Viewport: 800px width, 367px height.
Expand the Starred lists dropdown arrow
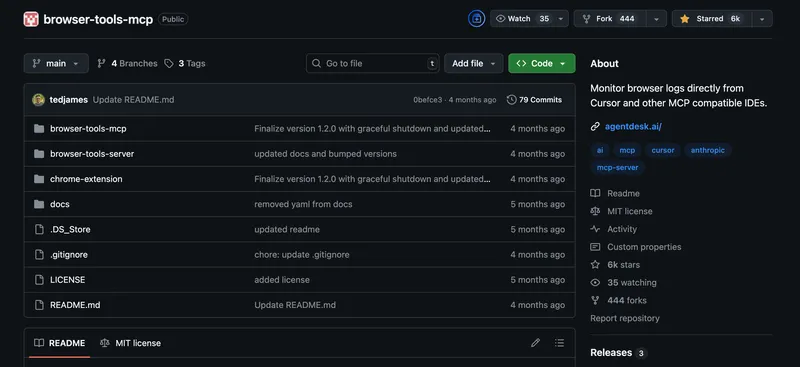click(x=762, y=19)
